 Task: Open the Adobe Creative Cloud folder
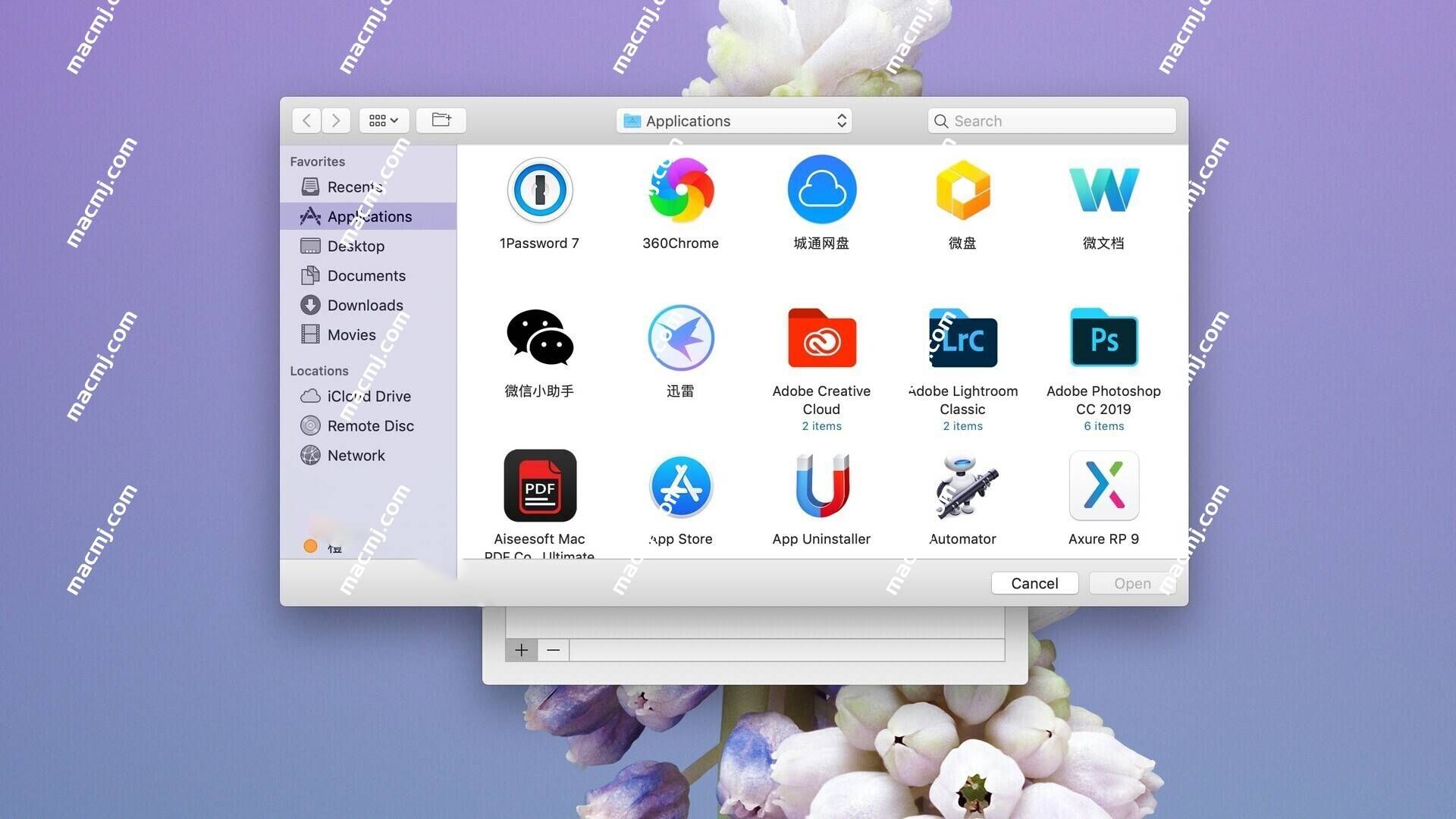coord(821,337)
